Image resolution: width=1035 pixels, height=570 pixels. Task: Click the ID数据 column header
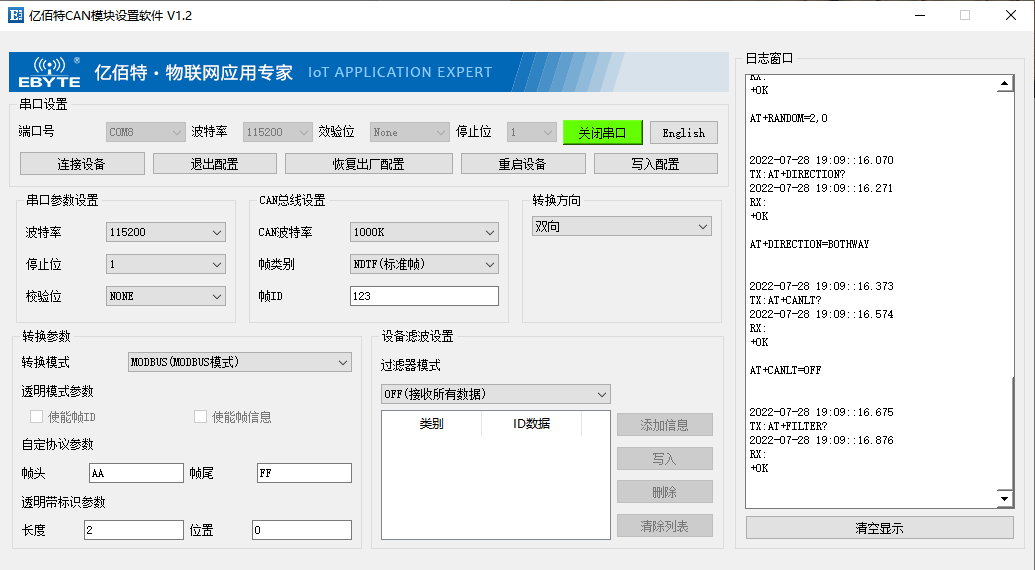(531, 424)
